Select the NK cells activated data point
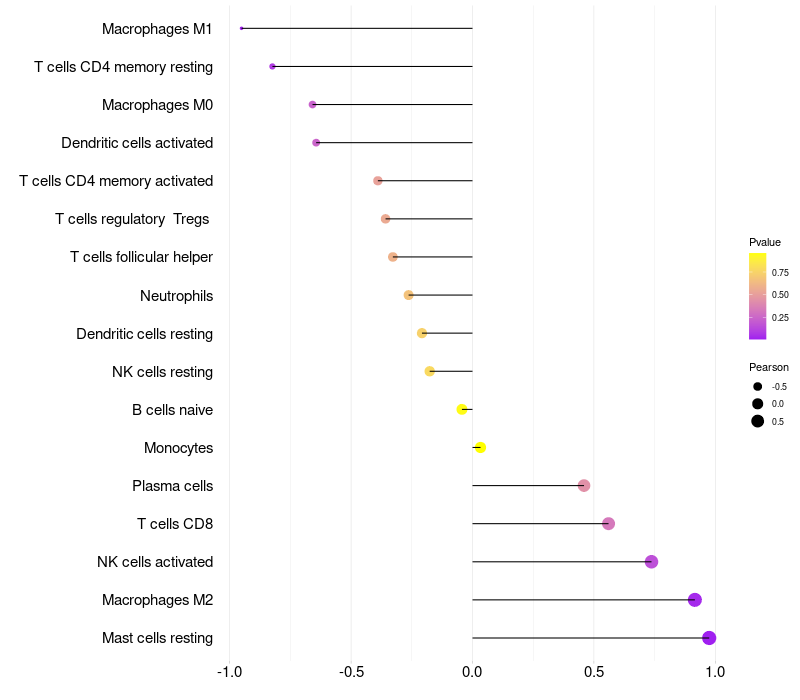The width and height of the screenshot is (800, 700). [x=651, y=562]
